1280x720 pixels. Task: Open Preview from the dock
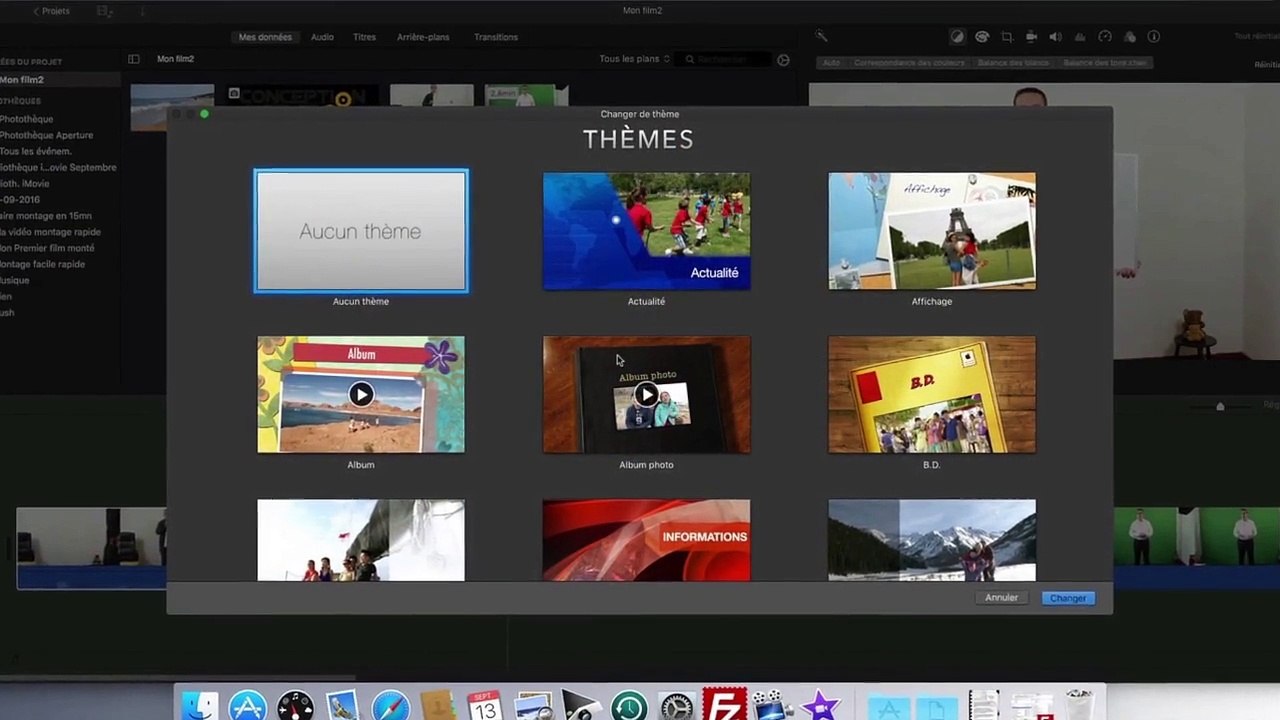[533, 706]
